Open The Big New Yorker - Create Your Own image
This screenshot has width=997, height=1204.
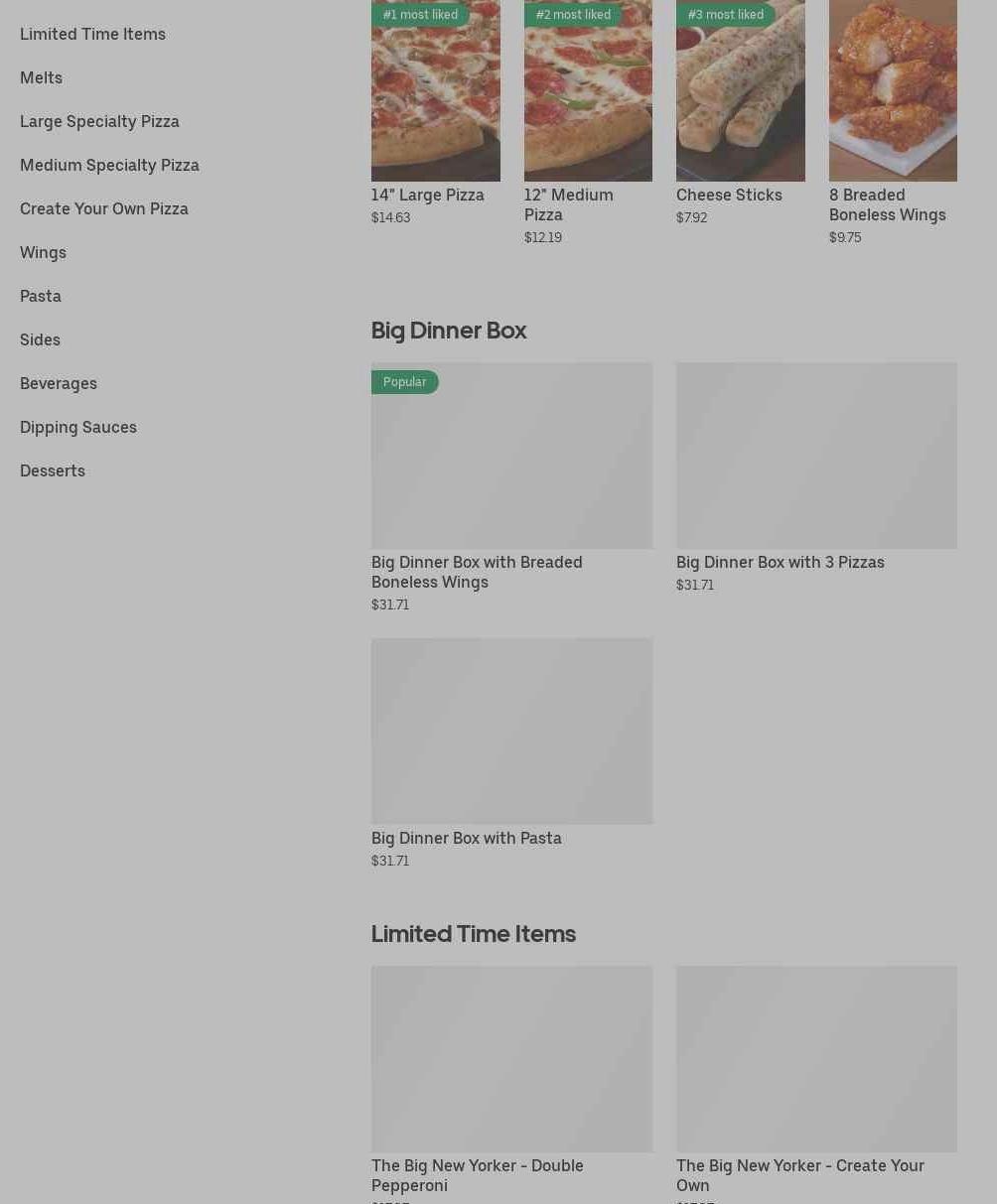(x=816, y=1058)
